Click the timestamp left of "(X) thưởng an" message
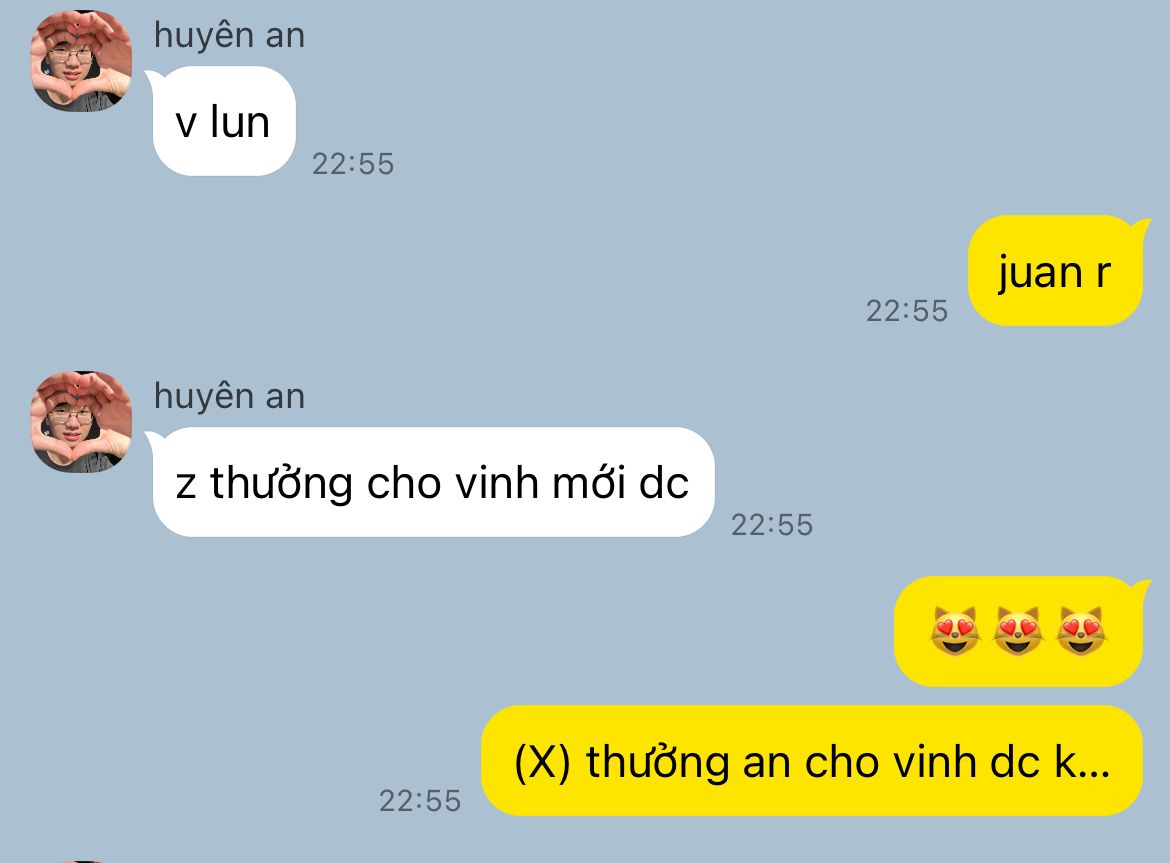 coord(420,801)
